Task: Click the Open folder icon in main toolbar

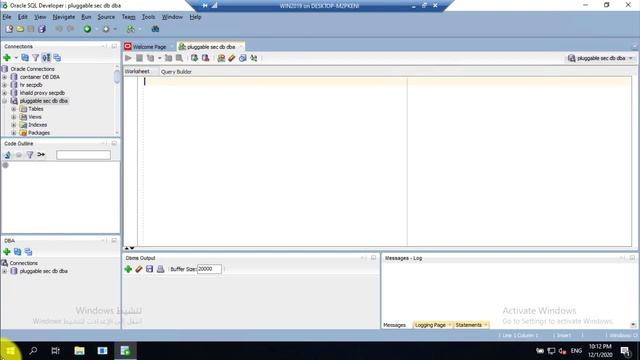Action: [20, 29]
